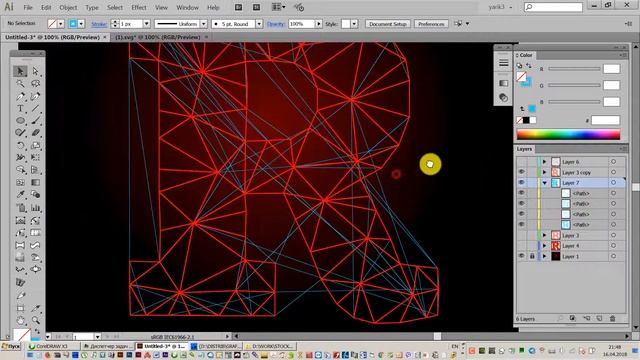Open Adobe Bridge from top bar
The width and height of the screenshot is (640, 360).
point(238,7)
